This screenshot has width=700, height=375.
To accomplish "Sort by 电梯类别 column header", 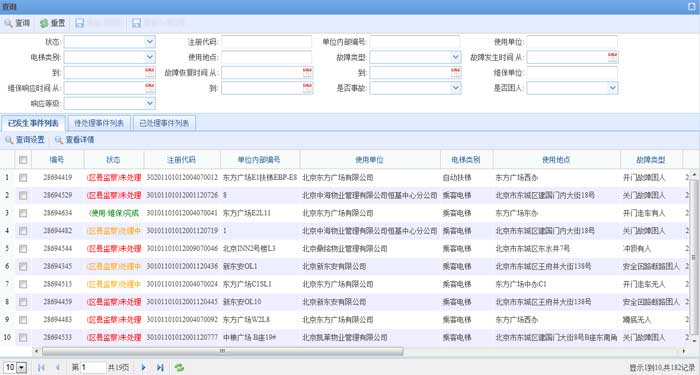I will [x=466, y=160].
